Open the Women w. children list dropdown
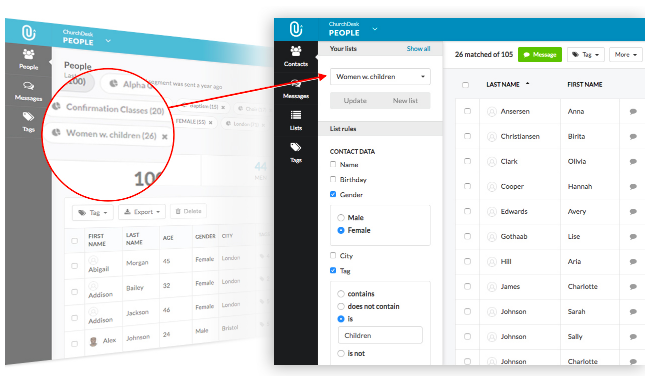Viewport: 646px width, 376px height. tap(380, 77)
